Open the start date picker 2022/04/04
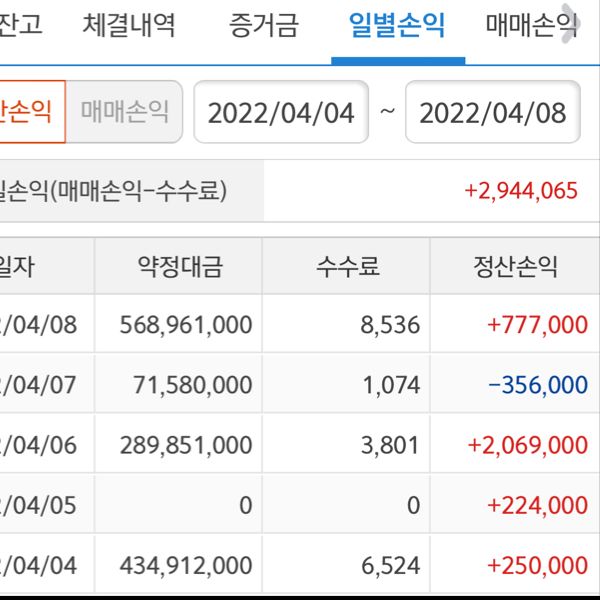 click(281, 112)
